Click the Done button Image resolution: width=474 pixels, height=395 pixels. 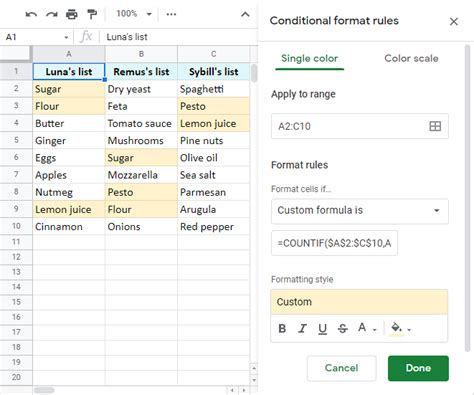pyautogui.click(x=418, y=368)
